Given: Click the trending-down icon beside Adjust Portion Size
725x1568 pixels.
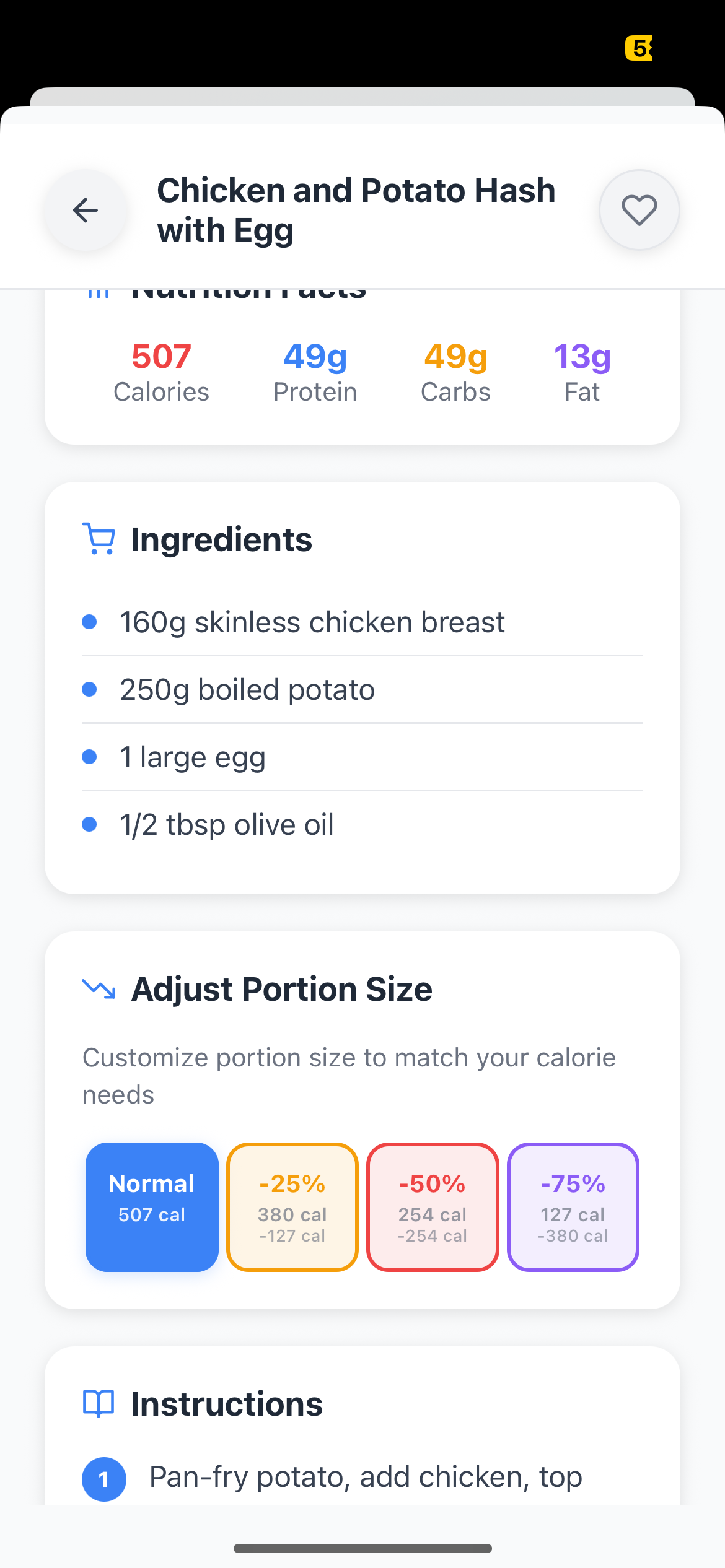Looking at the screenshot, I should [x=99, y=988].
